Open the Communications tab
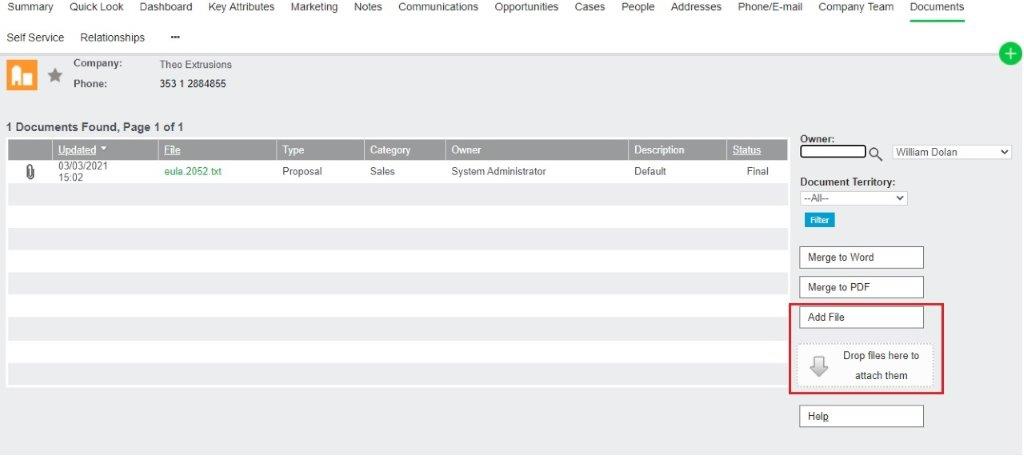This screenshot has height=456, width=1024. pyautogui.click(x=438, y=7)
